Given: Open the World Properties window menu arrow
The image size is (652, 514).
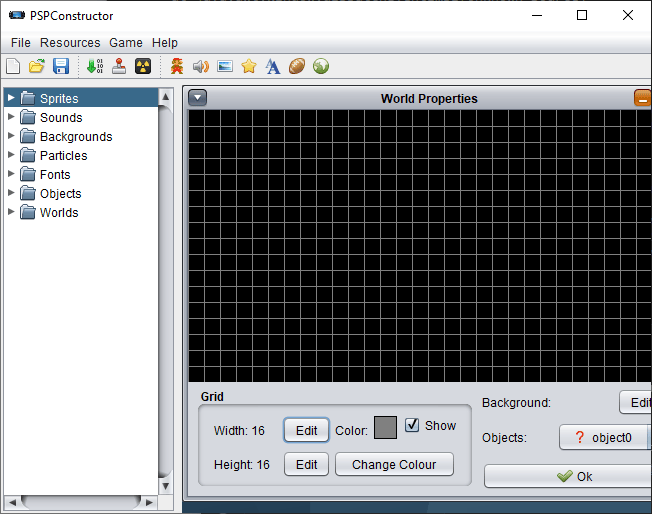Looking at the screenshot, I should (x=197, y=98).
